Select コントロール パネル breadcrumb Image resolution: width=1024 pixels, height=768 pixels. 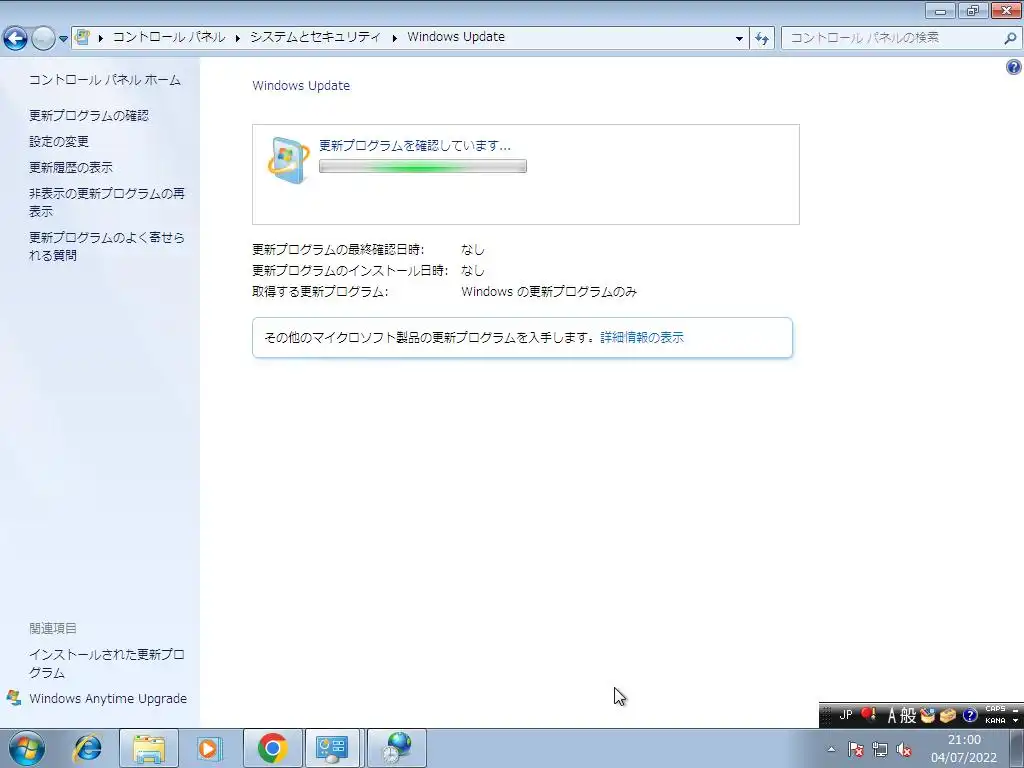click(x=169, y=37)
